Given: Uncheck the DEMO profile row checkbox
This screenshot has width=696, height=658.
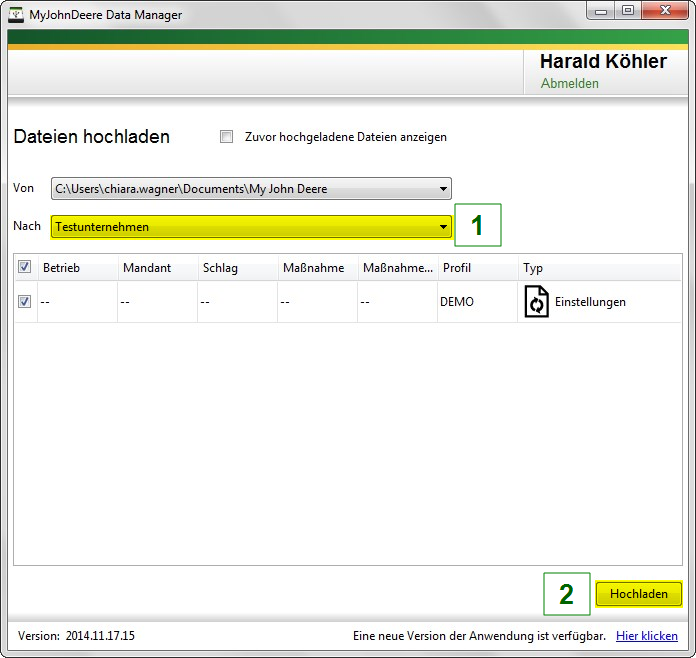Looking at the screenshot, I should [24, 301].
